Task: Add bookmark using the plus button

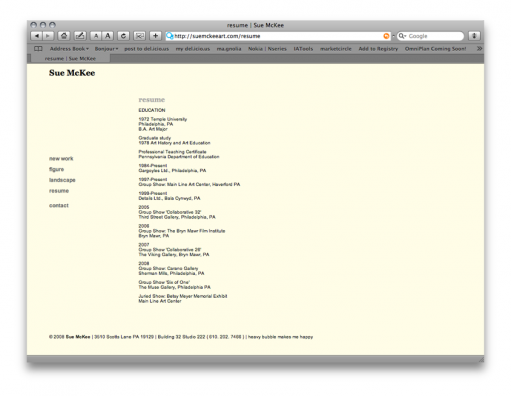Action: (x=155, y=36)
